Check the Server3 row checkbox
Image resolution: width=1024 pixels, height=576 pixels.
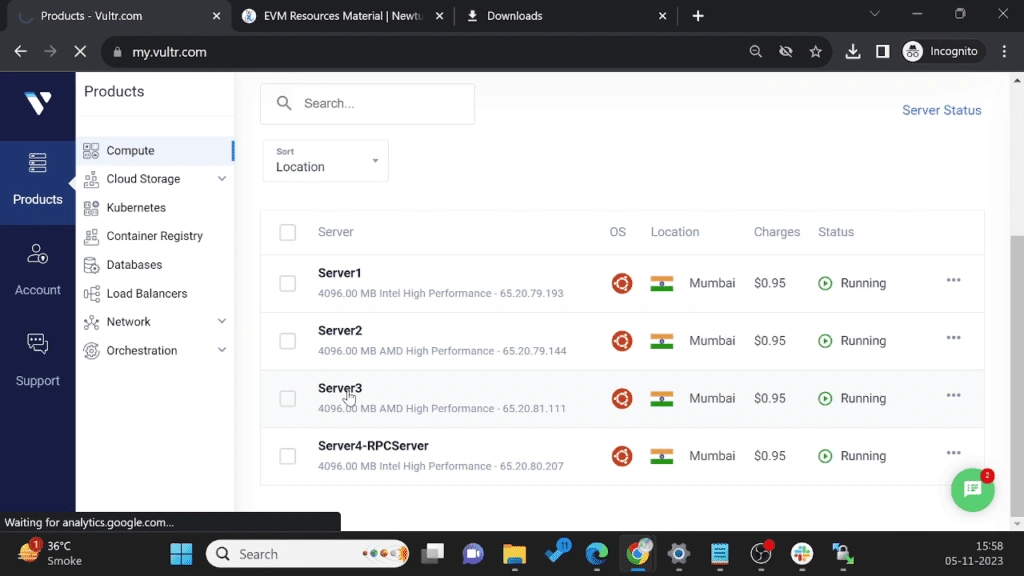point(287,398)
